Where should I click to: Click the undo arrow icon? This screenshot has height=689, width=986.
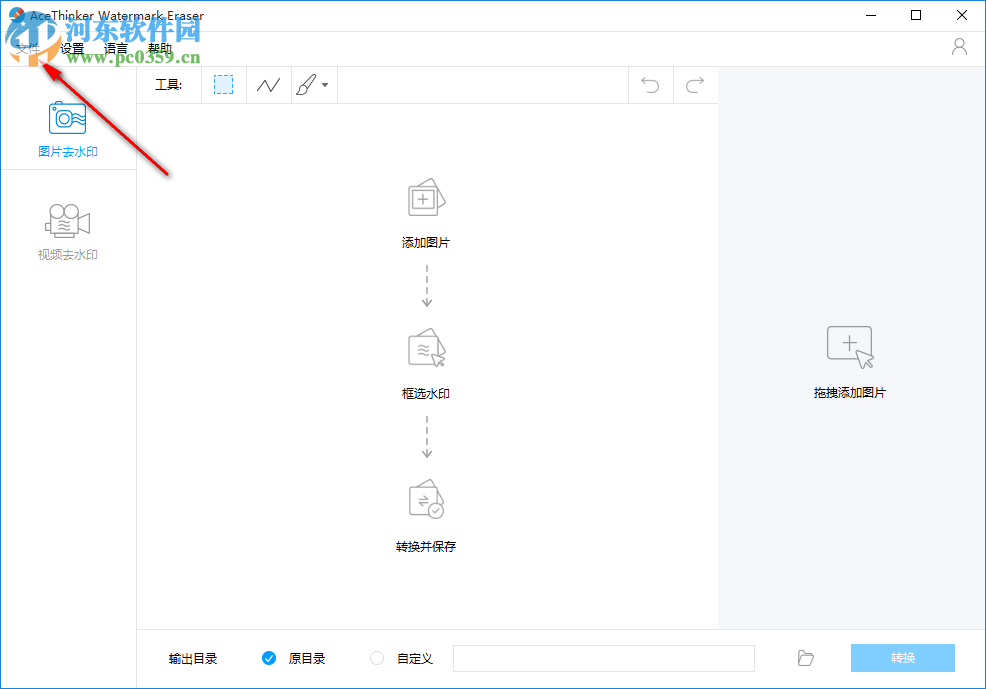pos(650,85)
